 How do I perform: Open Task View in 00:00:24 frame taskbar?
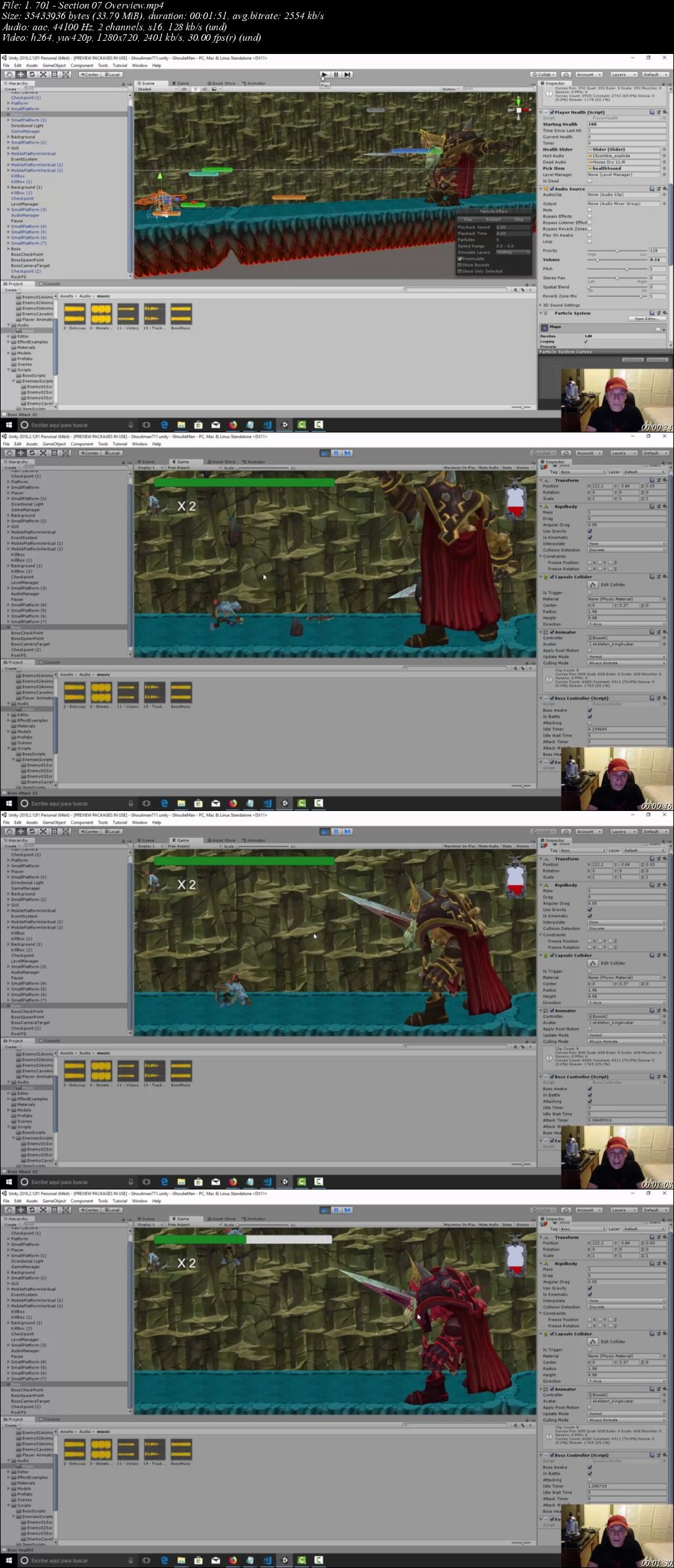pos(146,425)
